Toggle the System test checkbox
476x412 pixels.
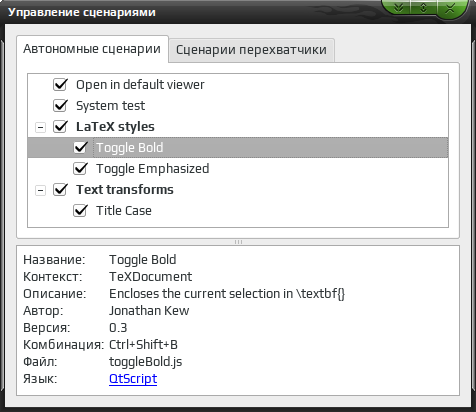[60, 106]
